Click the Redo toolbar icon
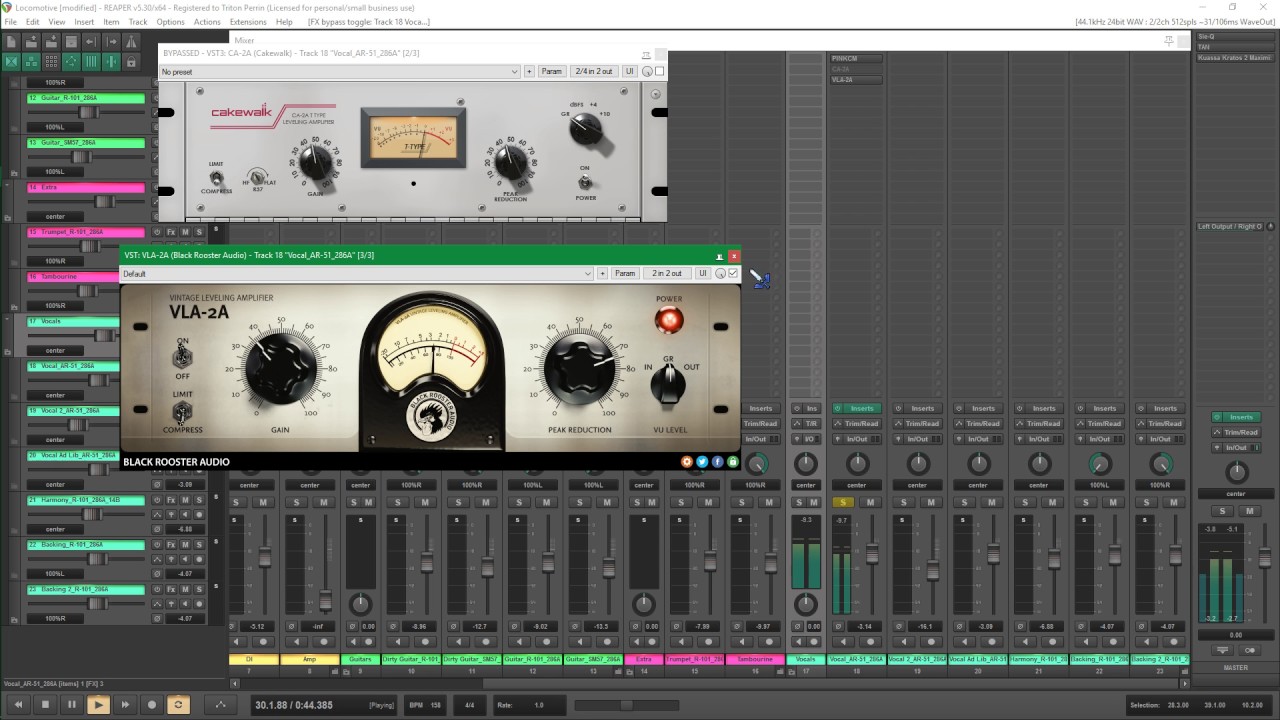The image size is (1280, 720). coord(112,42)
